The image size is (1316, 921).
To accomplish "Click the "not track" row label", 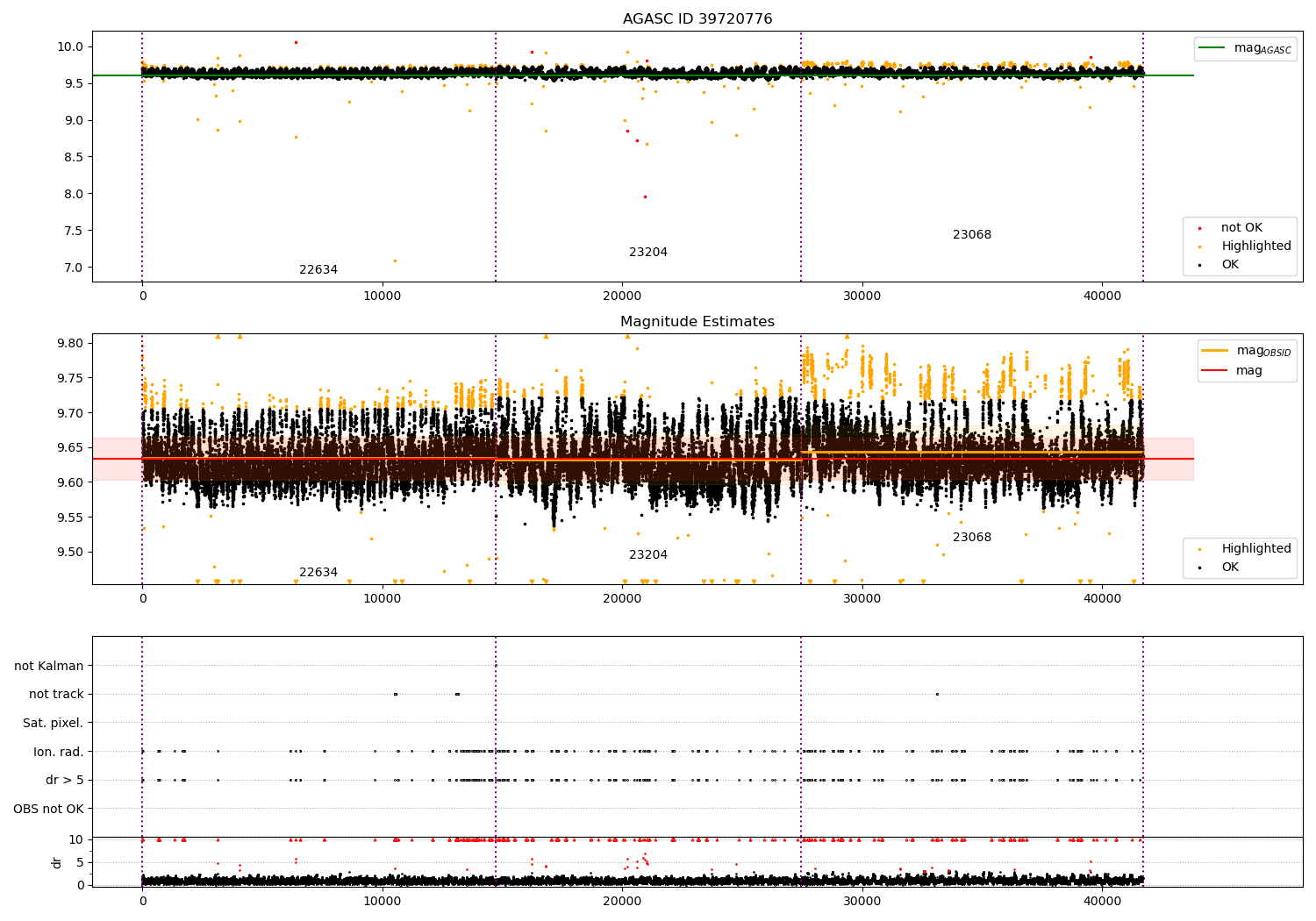I will (56, 695).
